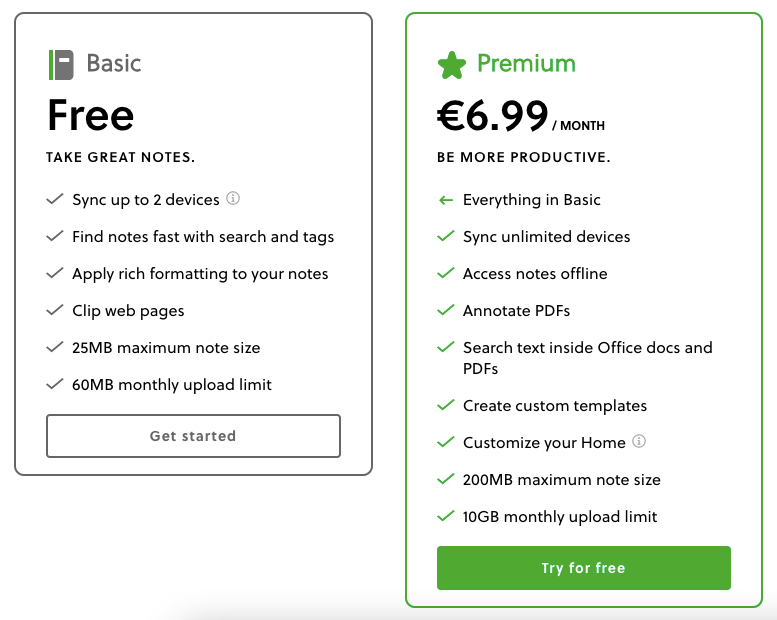Click Sync unlimited devices feature text

pos(547,237)
